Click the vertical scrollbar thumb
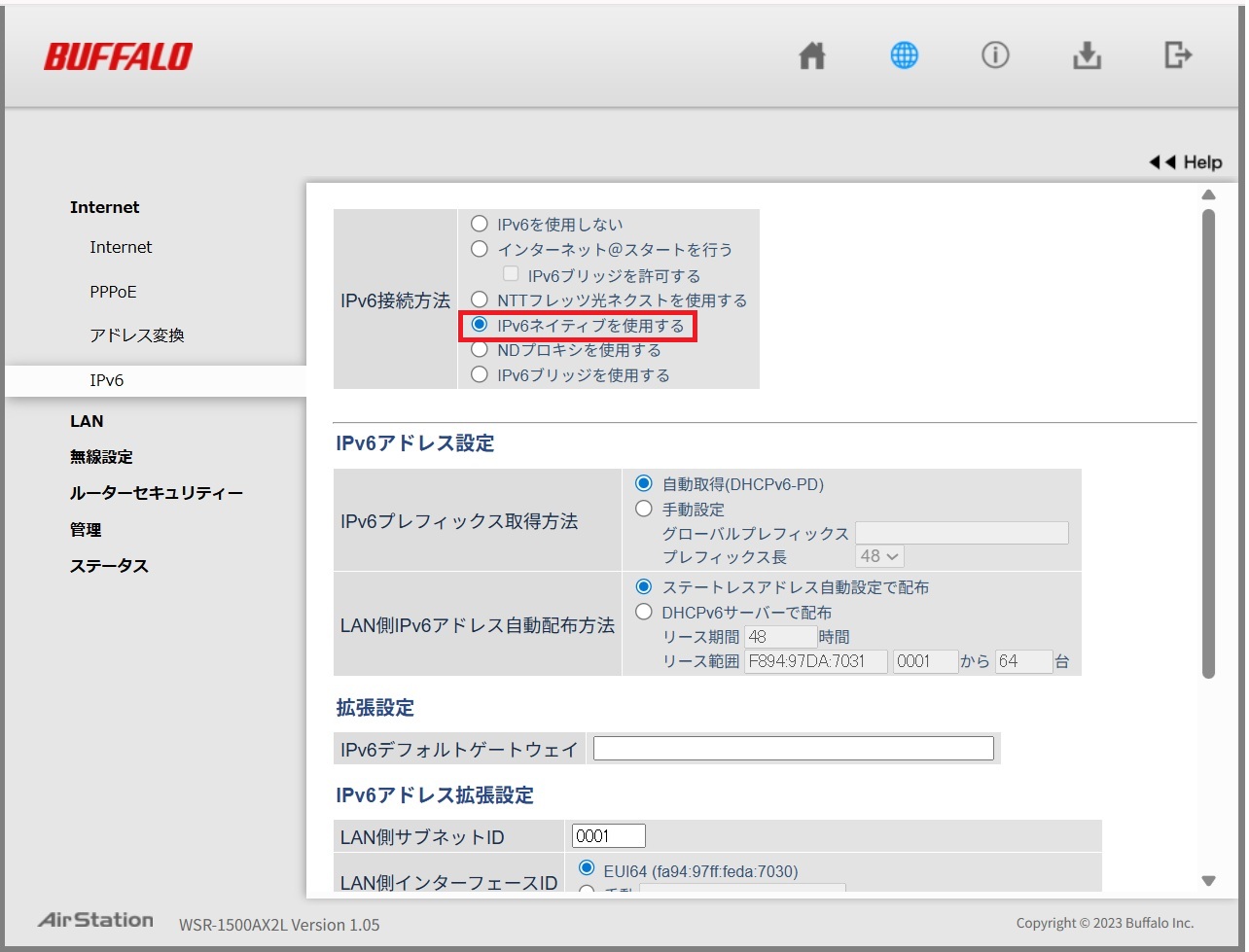 [1208, 443]
